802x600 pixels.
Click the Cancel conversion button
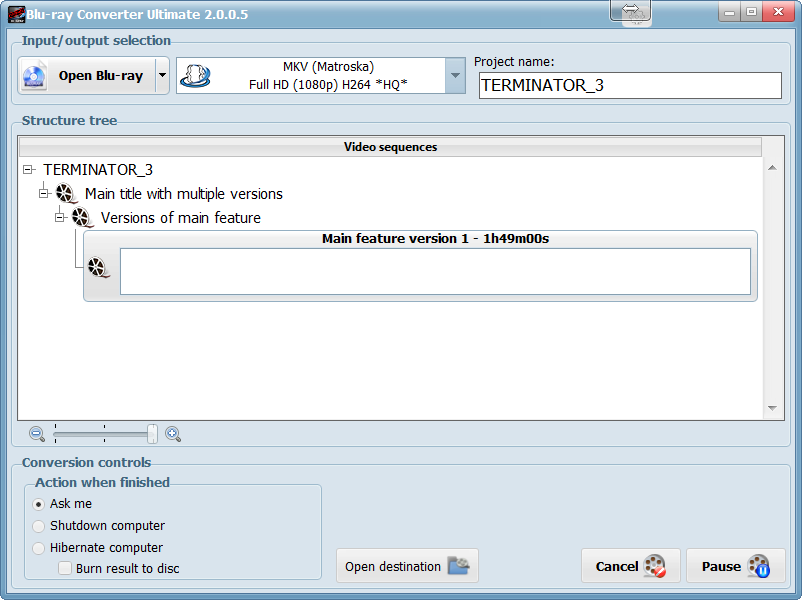631,566
